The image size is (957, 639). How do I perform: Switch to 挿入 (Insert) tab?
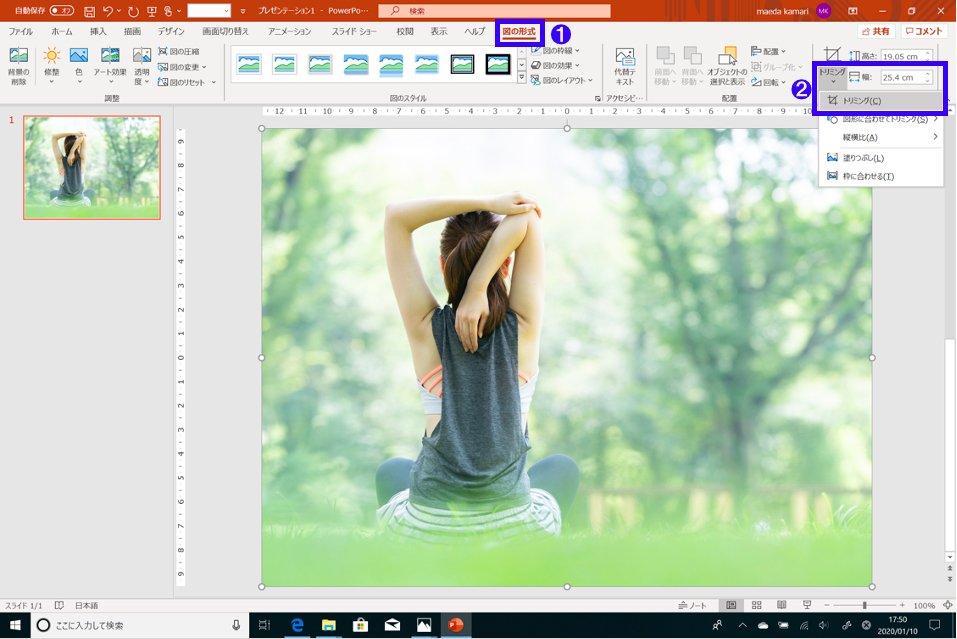[x=98, y=31]
